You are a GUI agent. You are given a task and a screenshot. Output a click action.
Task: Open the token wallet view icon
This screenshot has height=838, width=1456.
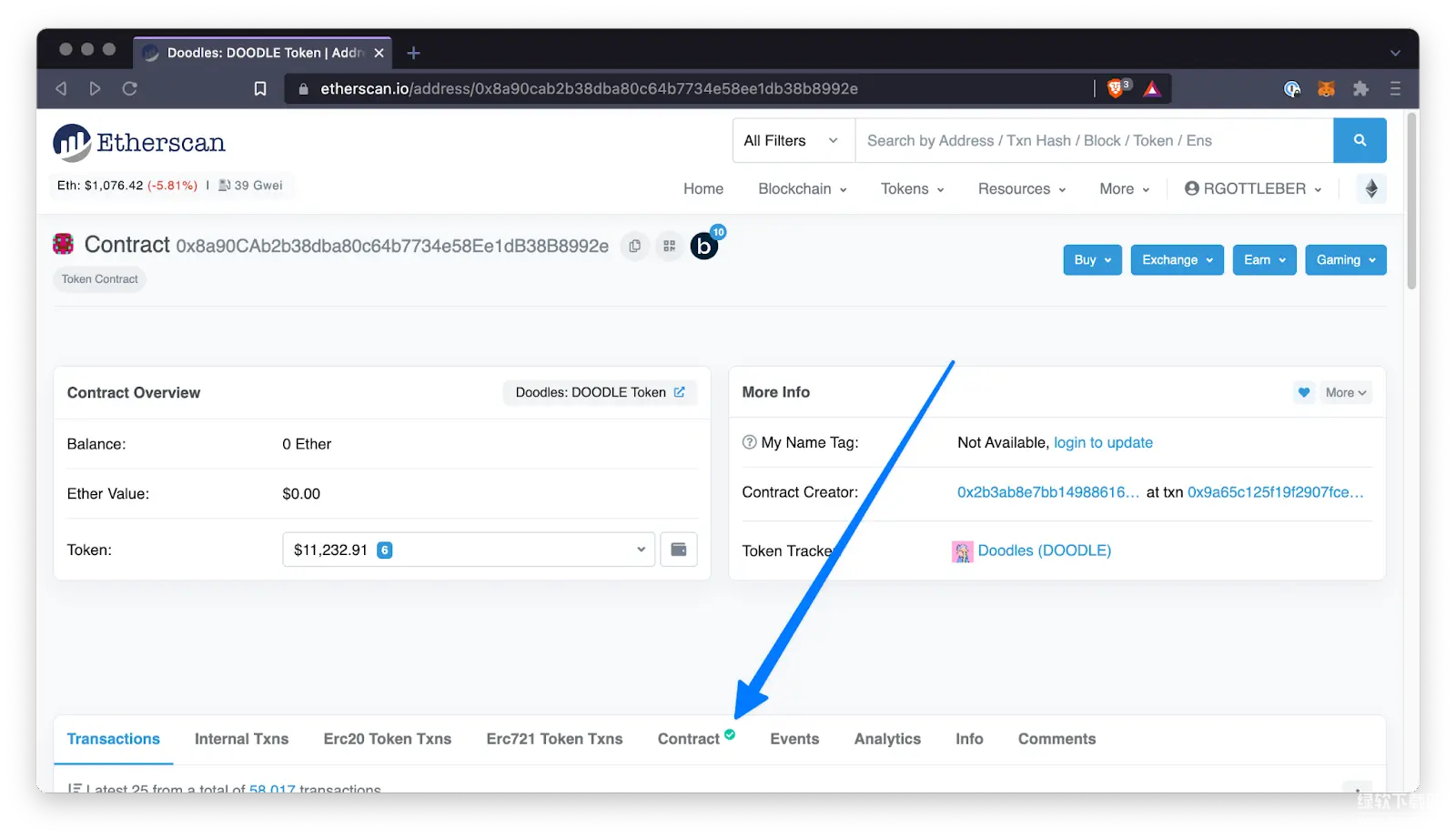click(679, 550)
